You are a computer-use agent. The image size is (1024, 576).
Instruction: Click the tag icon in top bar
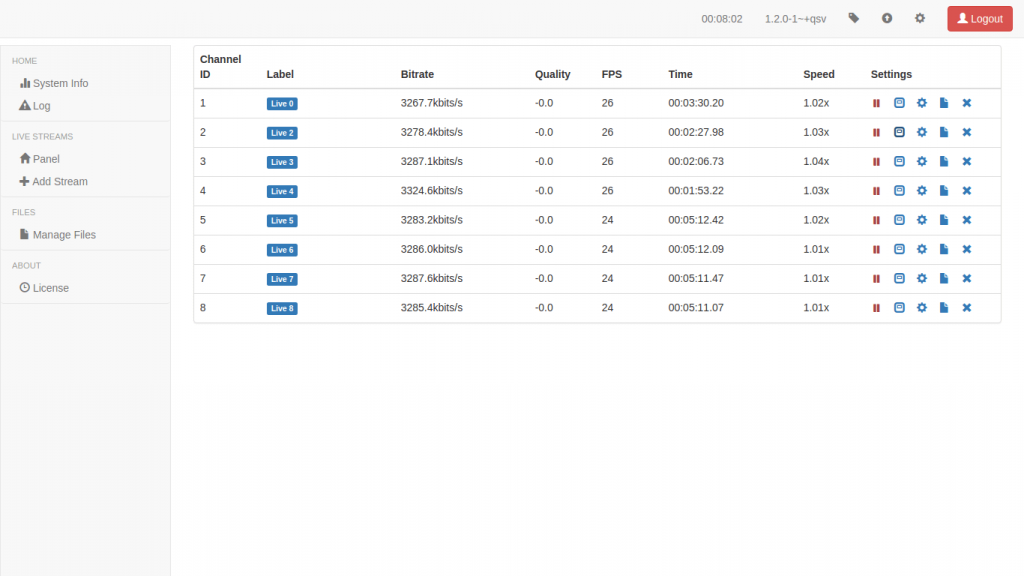(853, 18)
